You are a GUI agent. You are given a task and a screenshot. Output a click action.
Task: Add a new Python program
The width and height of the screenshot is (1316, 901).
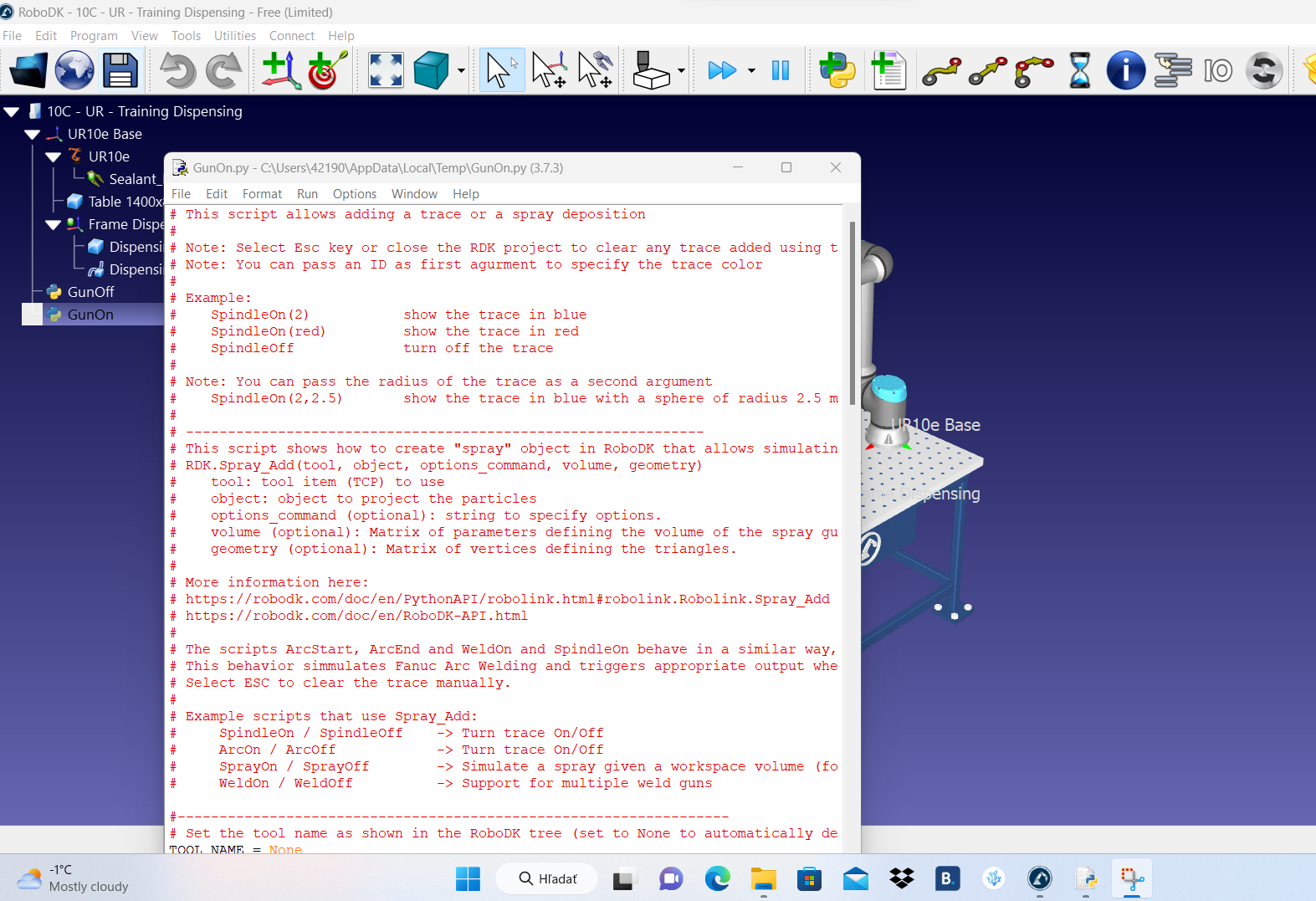tap(837, 70)
